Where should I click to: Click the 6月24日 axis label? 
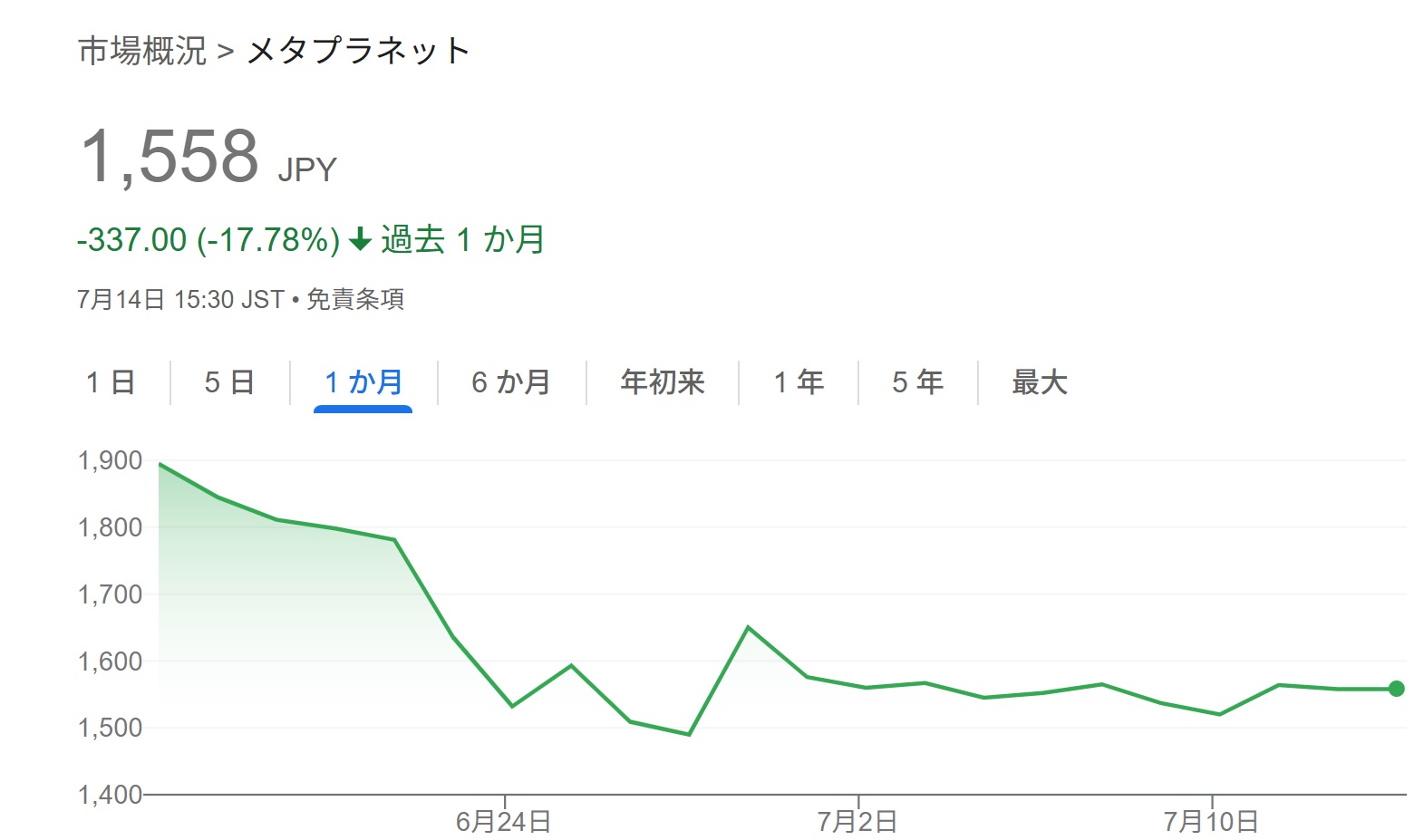[504, 822]
